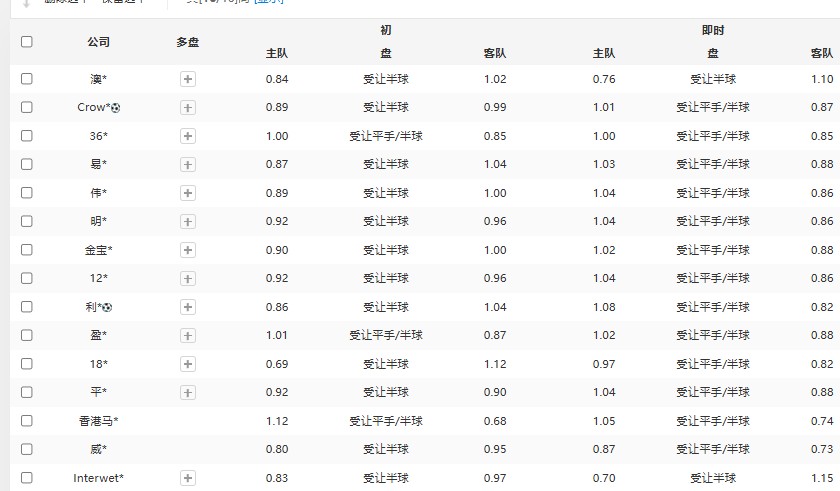Open the plus expander for 18*
This screenshot has width=840, height=491.
tap(188, 364)
